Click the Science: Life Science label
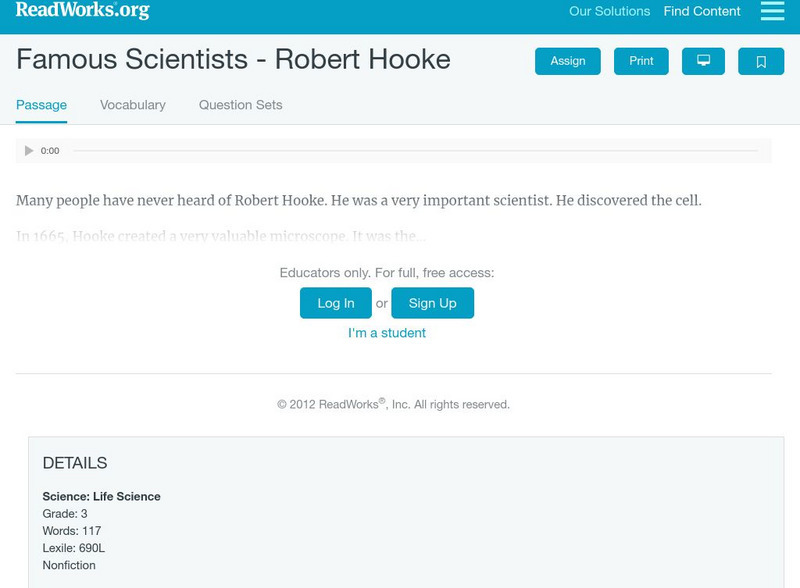The width and height of the screenshot is (800, 588). pyautogui.click(x=101, y=497)
